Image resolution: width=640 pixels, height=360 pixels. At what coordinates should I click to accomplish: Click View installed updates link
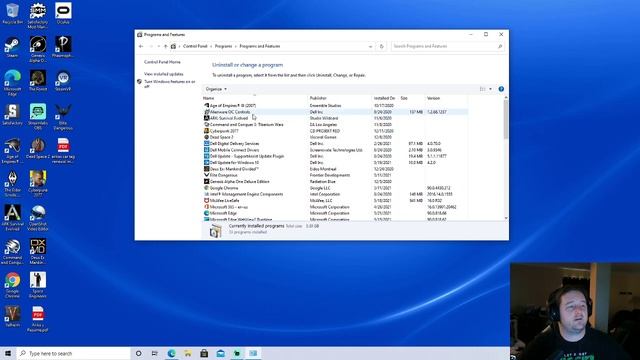(x=163, y=74)
